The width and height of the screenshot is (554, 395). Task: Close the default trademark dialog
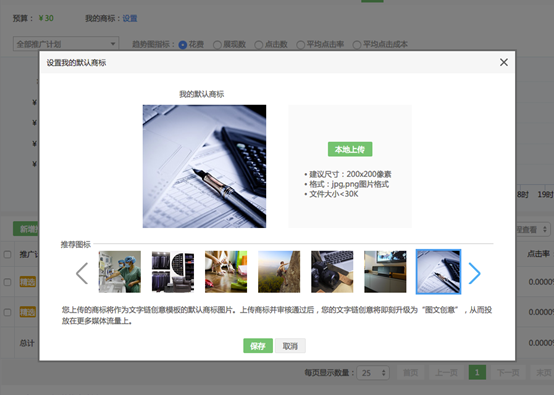tap(504, 63)
